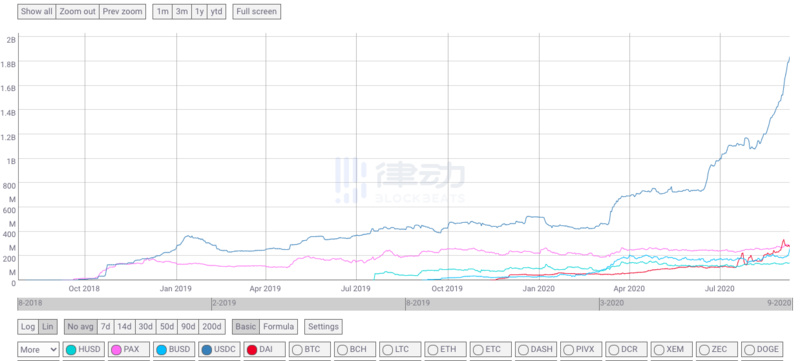Enable the PIVX series

[x=581, y=350]
